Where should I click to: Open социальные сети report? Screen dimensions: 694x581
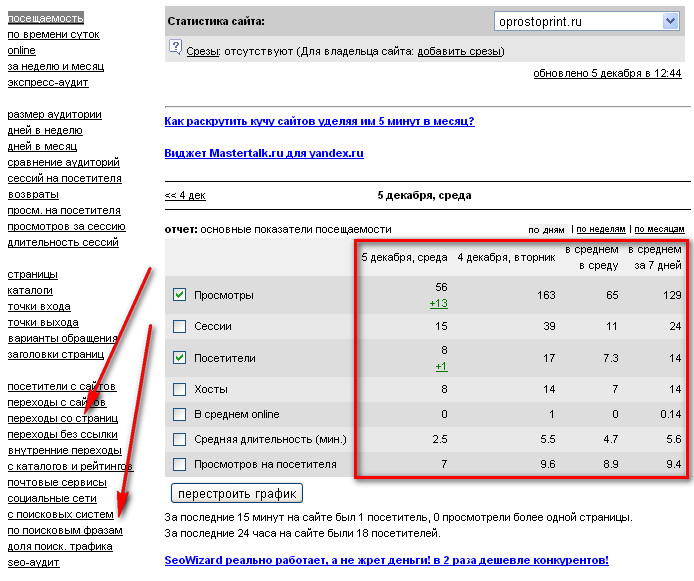[52, 499]
